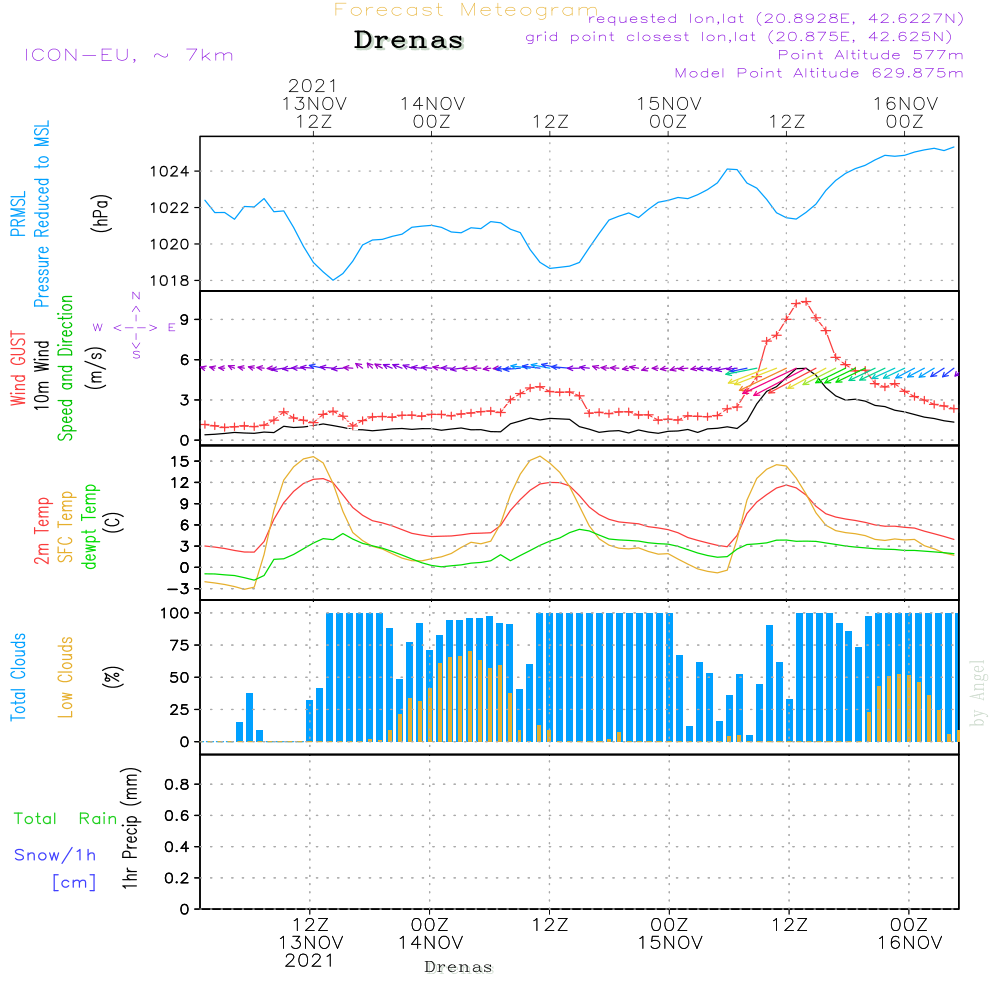
Task: Click the '100' cloud cover tick label
Action: tap(175, 613)
